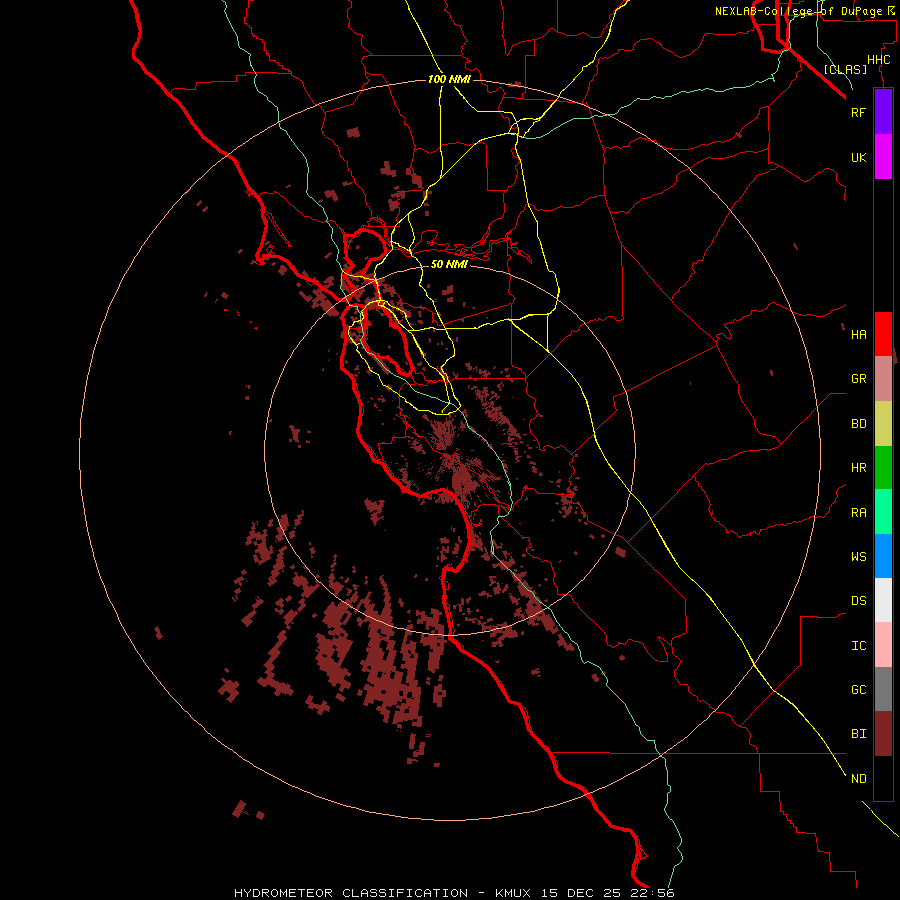Click the HA red legend swatch

pyautogui.click(x=883, y=334)
